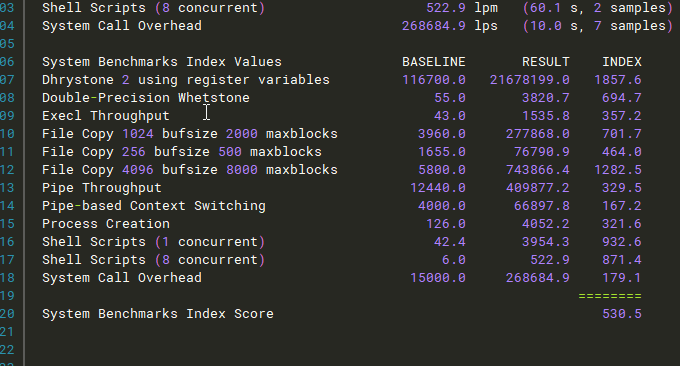
Task: Click the final score 530.5
Action: [621, 314]
